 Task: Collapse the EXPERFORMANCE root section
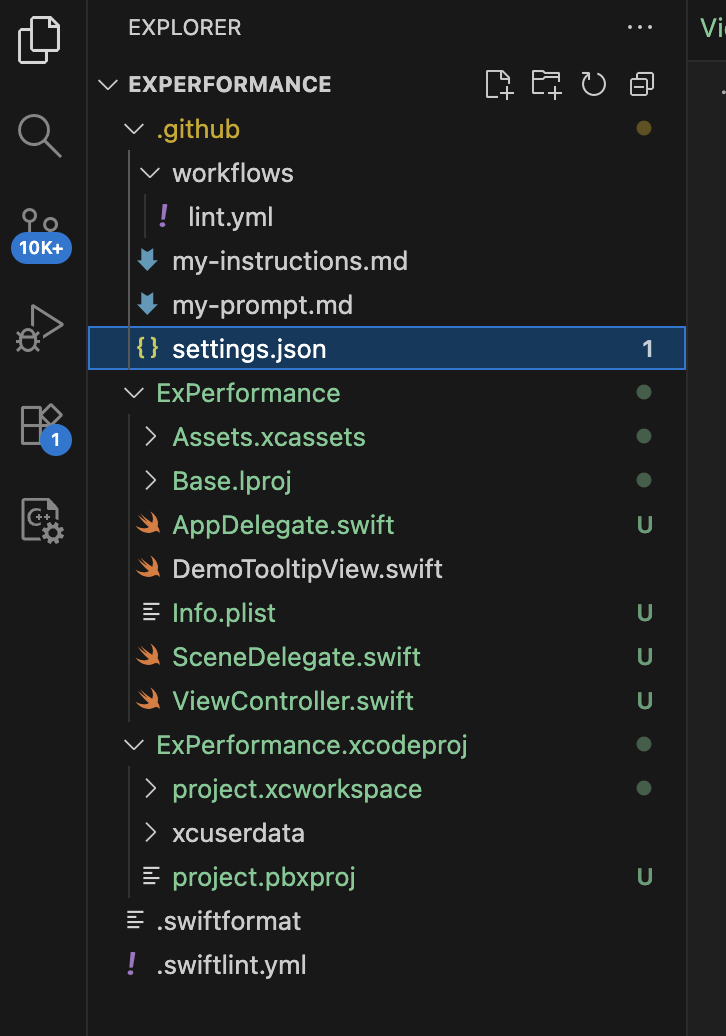108,85
